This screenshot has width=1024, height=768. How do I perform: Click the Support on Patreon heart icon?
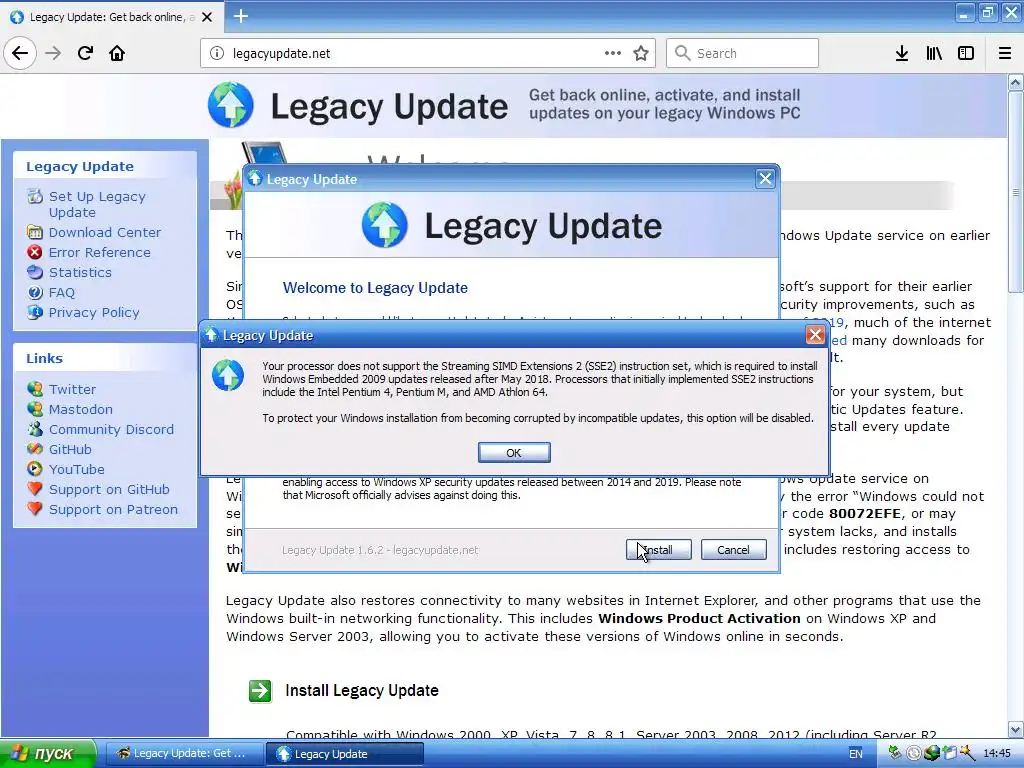pyautogui.click(x=35, y=509)
